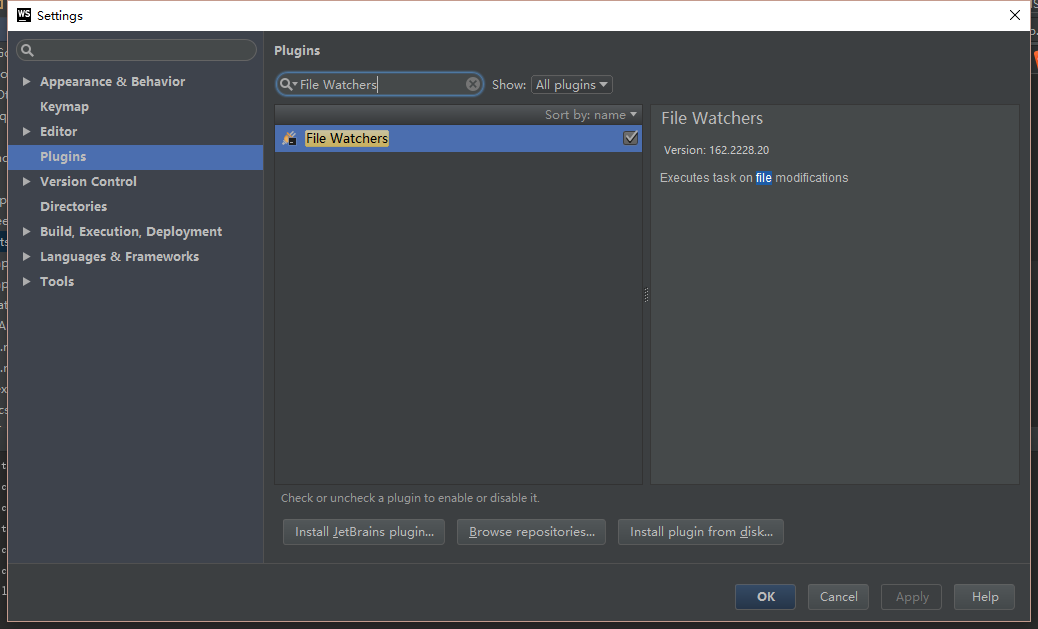Click Install plugin from disk button
This screenshot has height=629, width=1038.
click(701, 532)
